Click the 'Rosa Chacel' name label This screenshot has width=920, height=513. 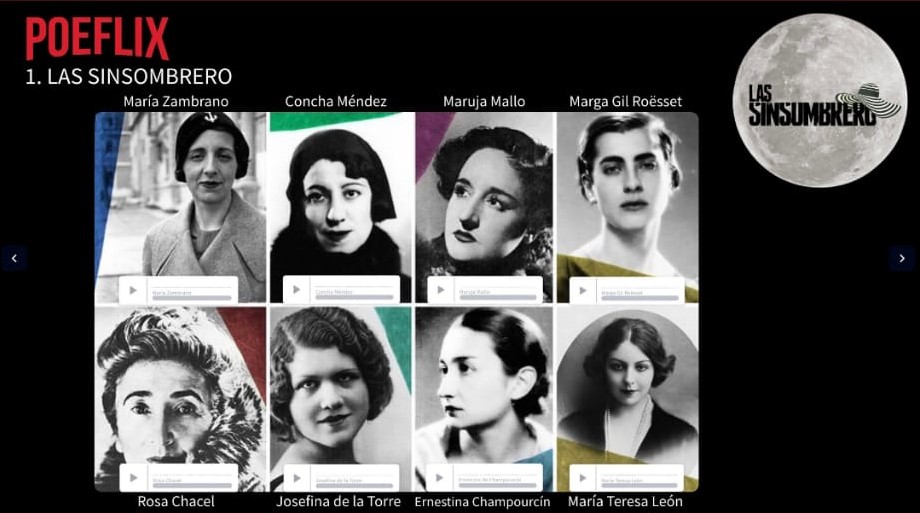(176, 501)
